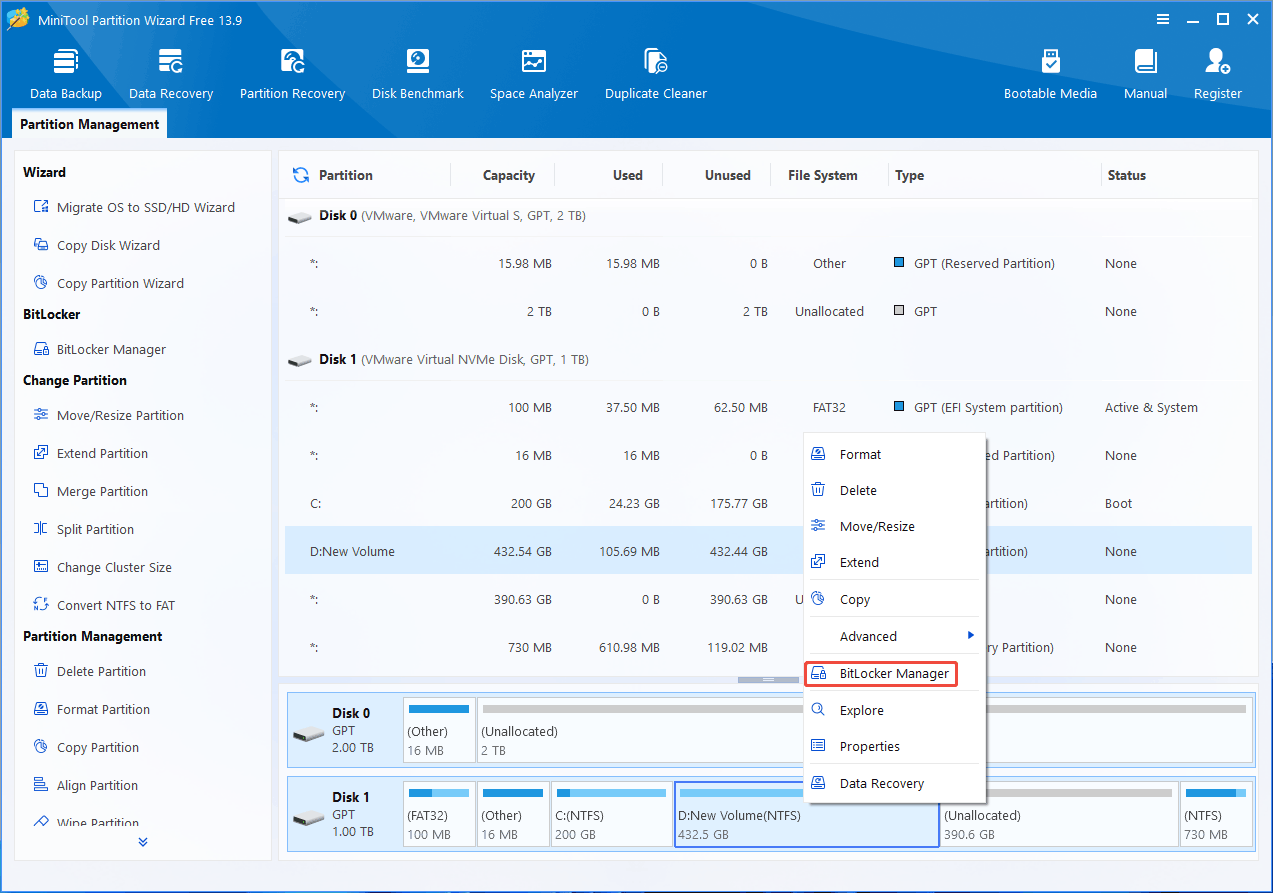
Task: Open Duplicate Cleaner
Action: coord(656,73)
